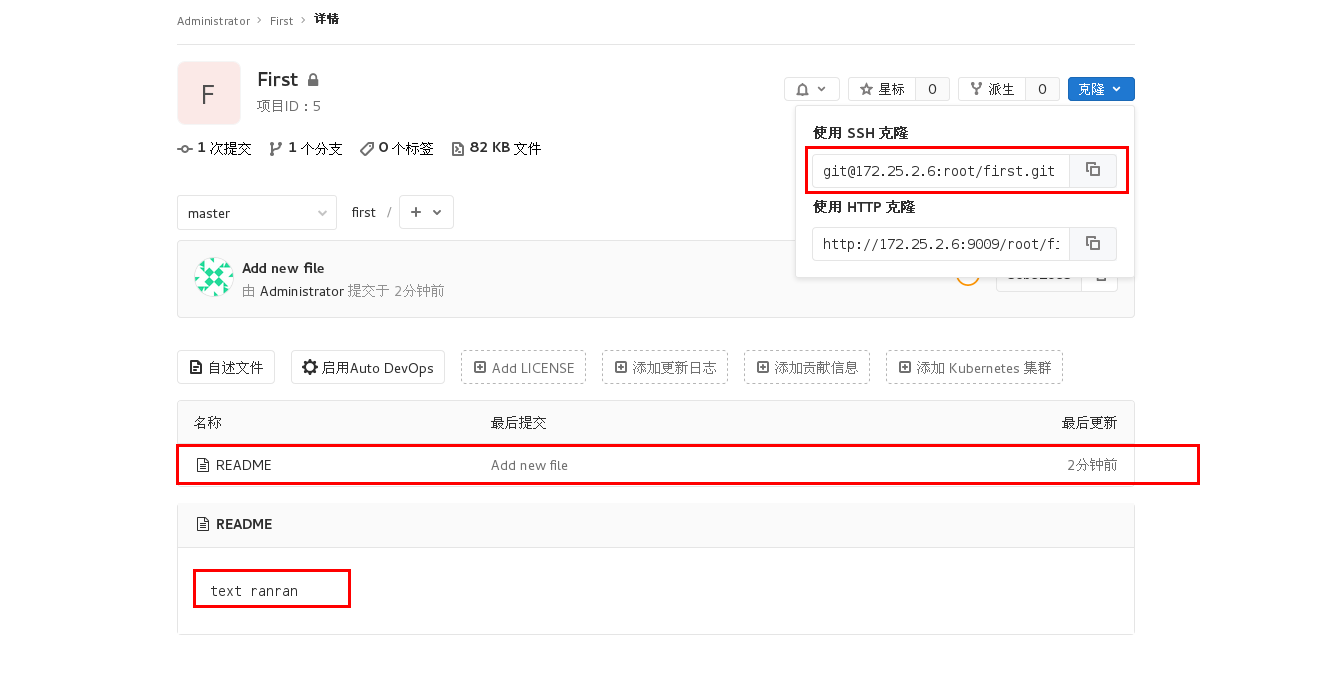
Task: Click Add LICENSE
Action: click(523, 367)
